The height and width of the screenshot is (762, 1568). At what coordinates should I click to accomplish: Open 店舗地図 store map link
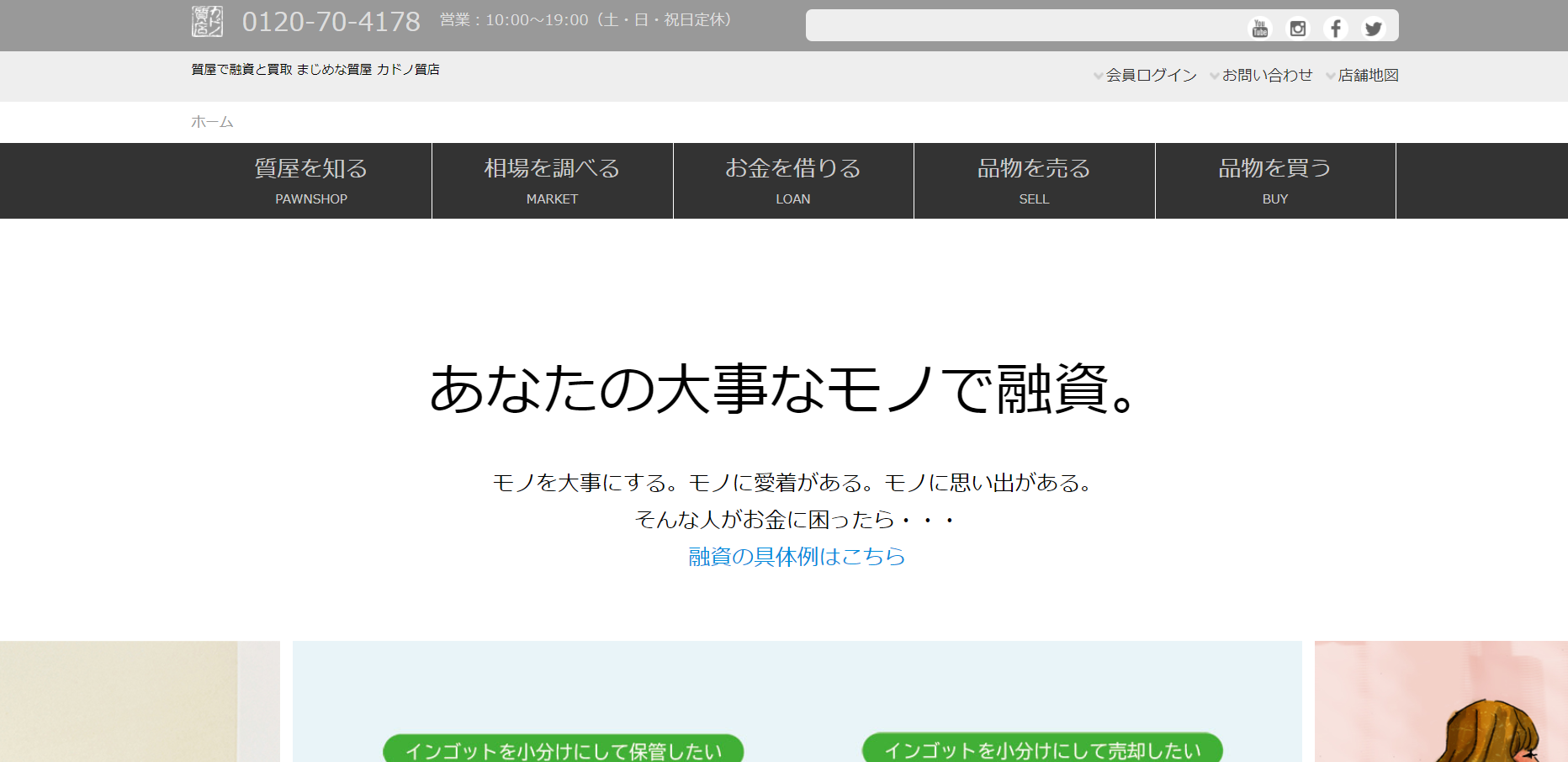(x=1363, y=76)
